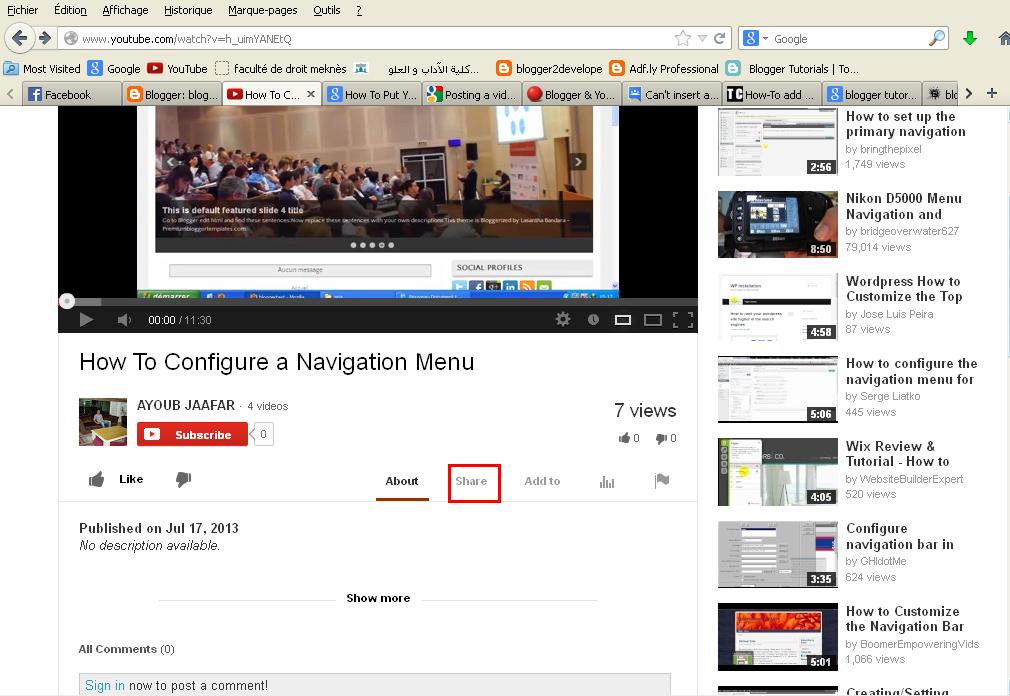Screen dimensions: 1010x696
Task: Expand description with Show more
Action: pyautogui.click(x=378, y=598)
